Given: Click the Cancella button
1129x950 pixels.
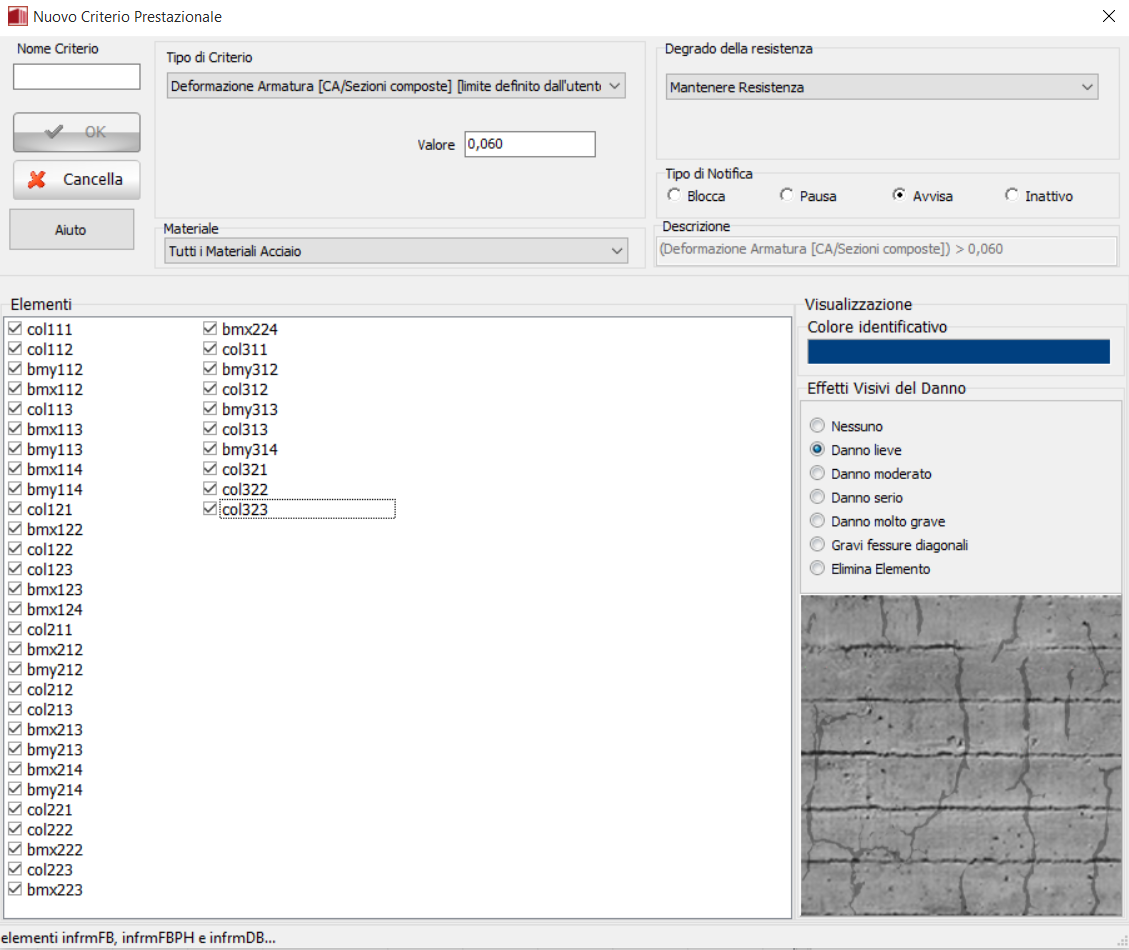Looking at the screenshot, I should click(77, 180).
